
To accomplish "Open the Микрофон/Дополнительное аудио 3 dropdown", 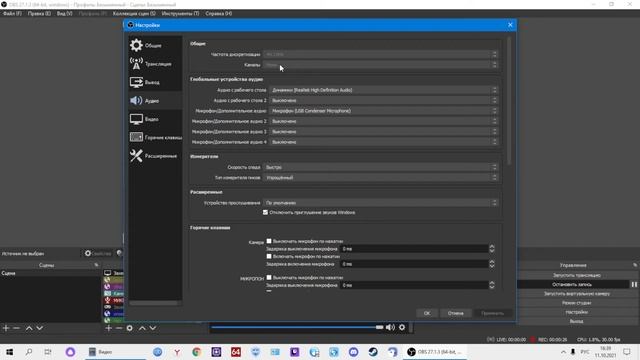I will [383, 131].
